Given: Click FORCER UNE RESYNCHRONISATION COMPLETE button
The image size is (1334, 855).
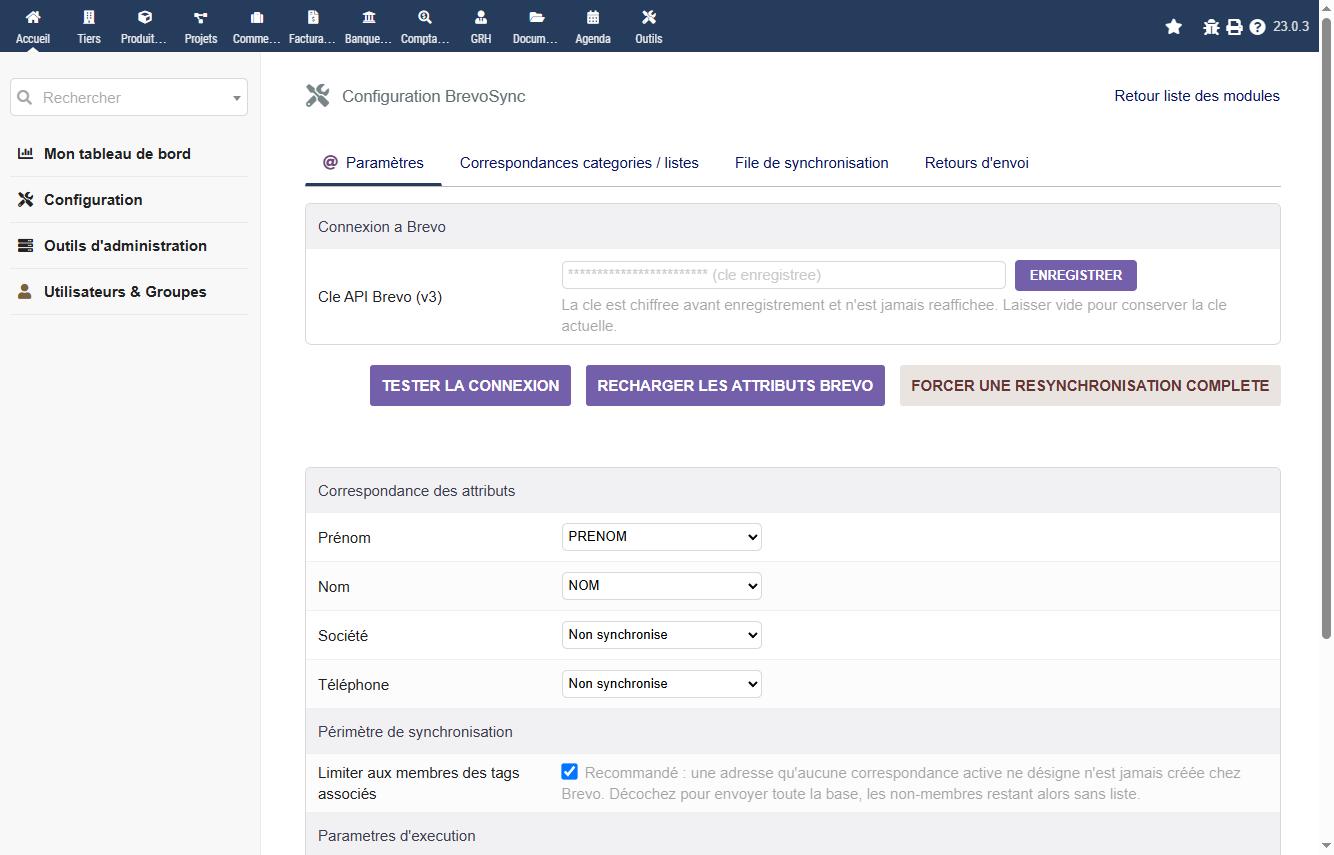Looking at the screenshot, I should coord(1090,385).
